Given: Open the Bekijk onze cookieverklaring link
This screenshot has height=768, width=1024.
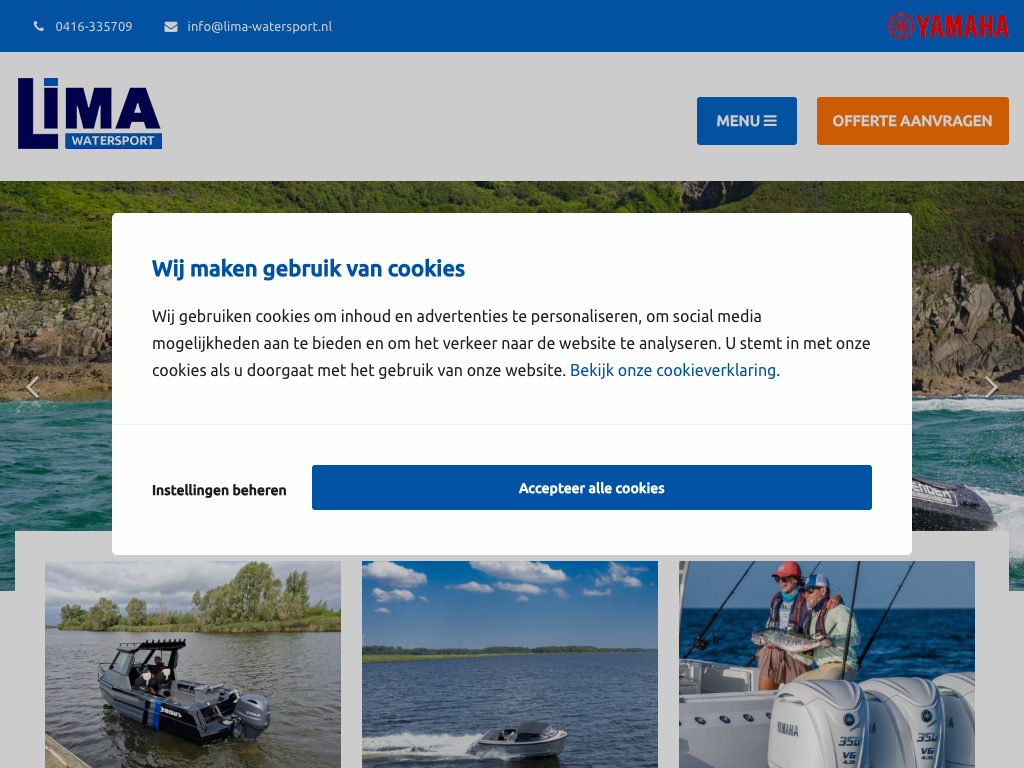Looking at the screenshot, I should 673,370.
